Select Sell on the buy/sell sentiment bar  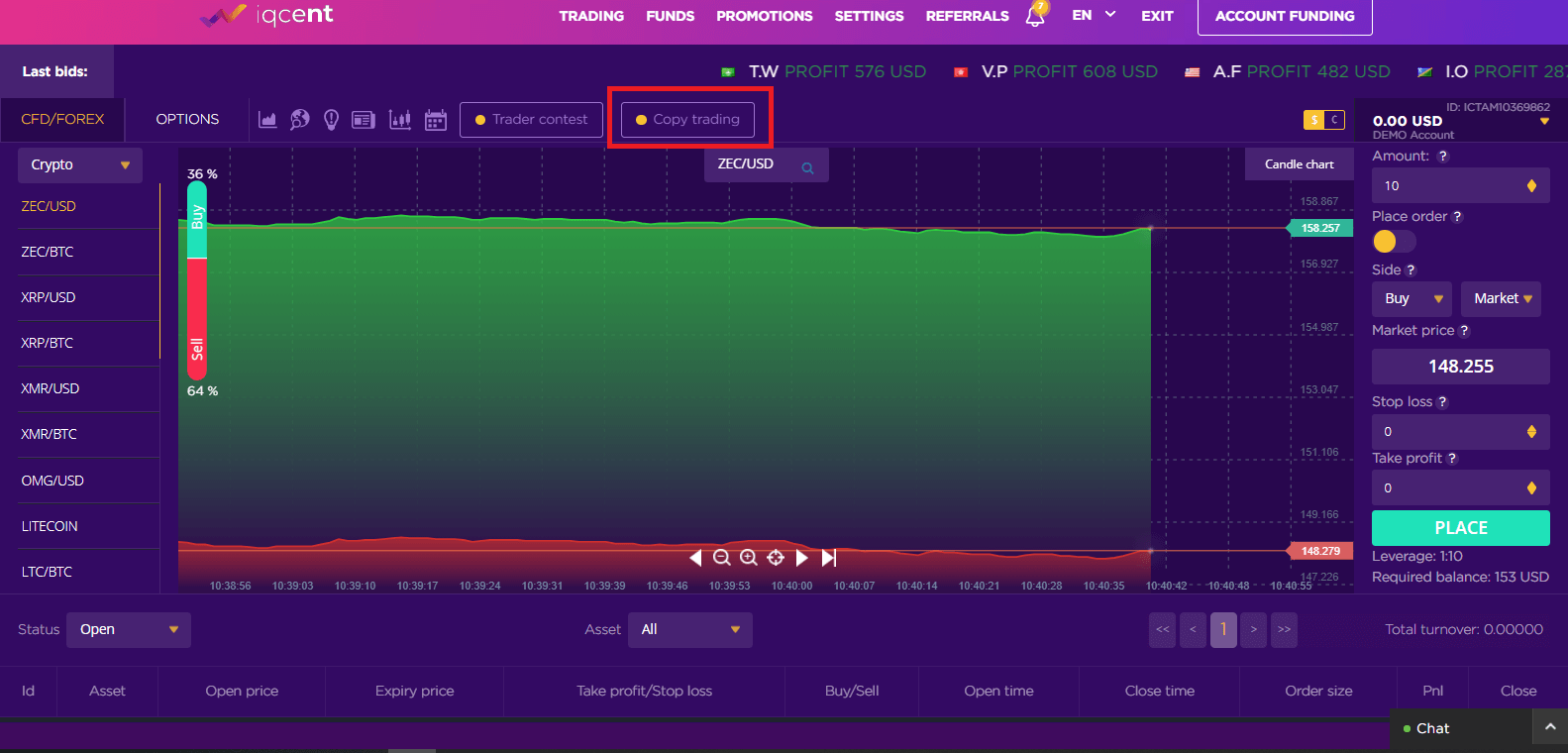197,347
